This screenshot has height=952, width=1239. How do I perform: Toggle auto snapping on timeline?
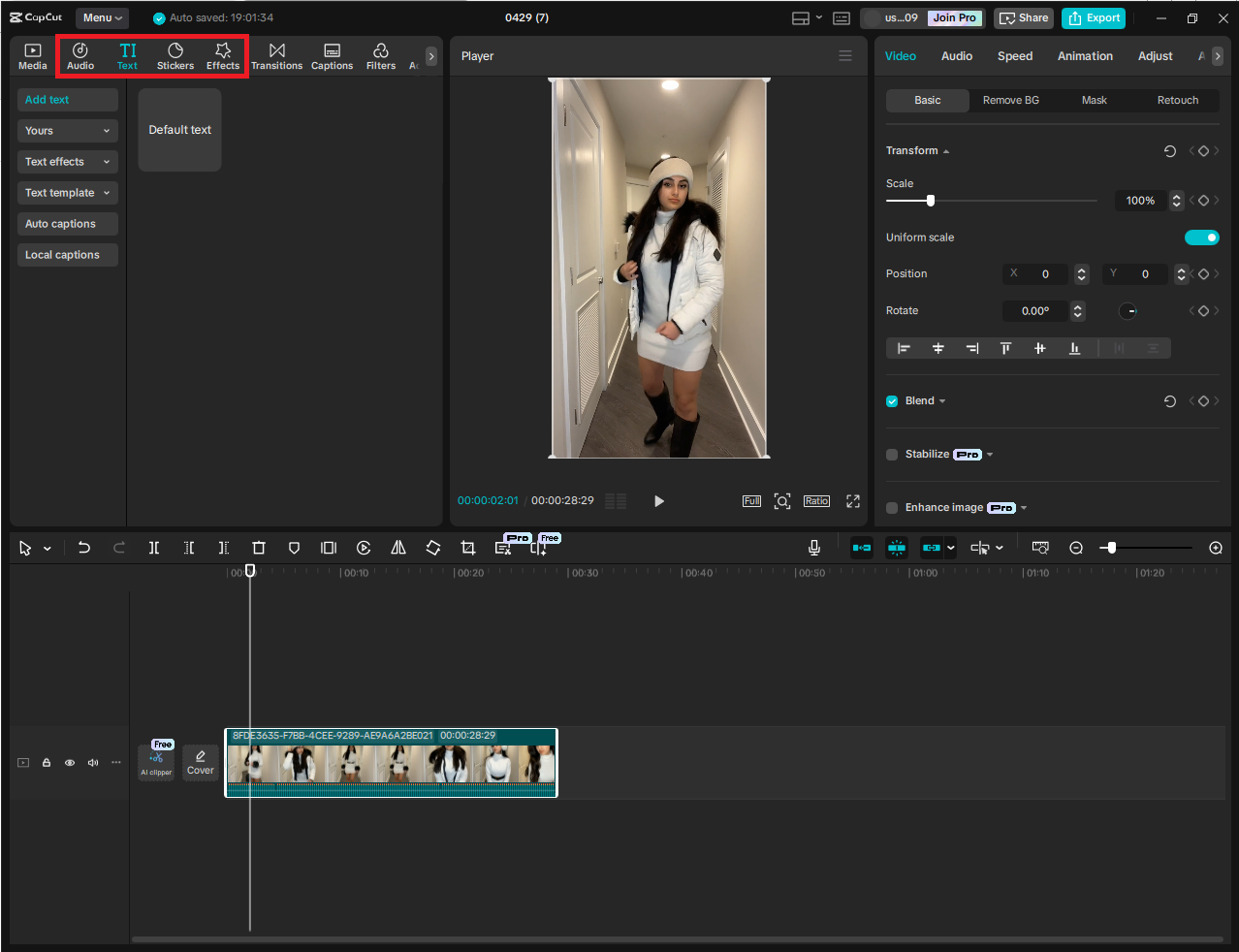(897, 548)
